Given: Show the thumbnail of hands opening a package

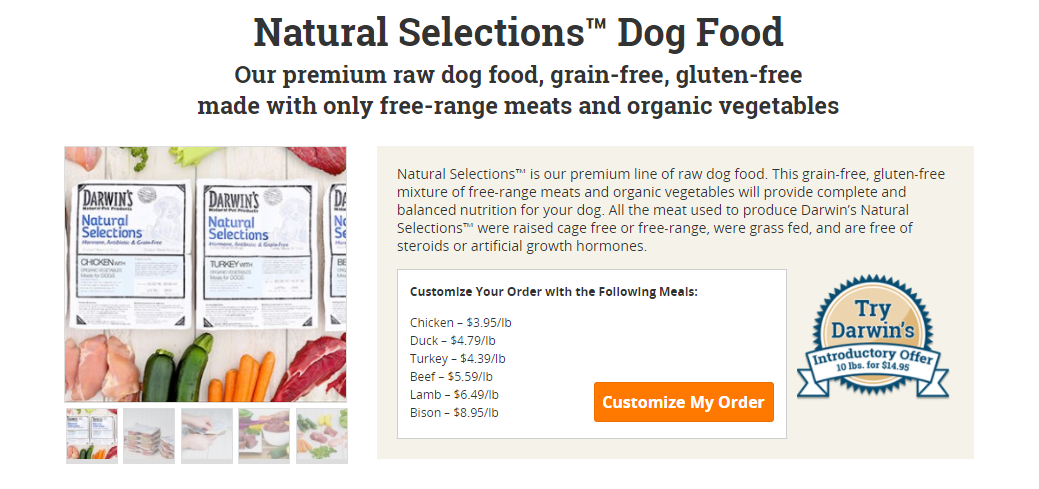Looking at the screenshot, I should coord(207,435).
